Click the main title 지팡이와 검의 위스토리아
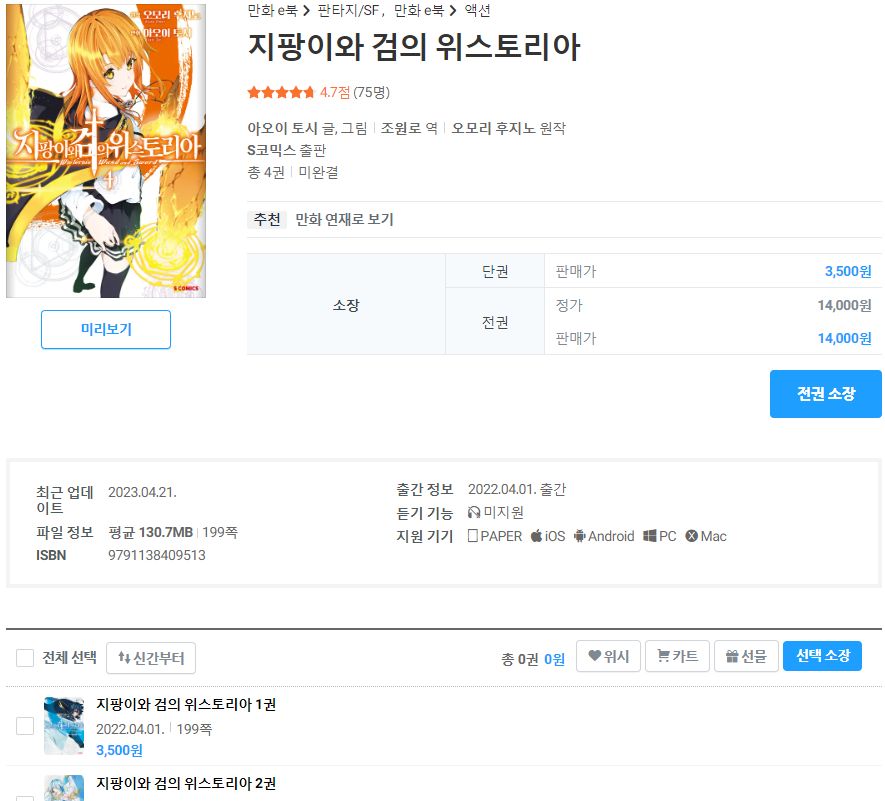 click(414, 46)
